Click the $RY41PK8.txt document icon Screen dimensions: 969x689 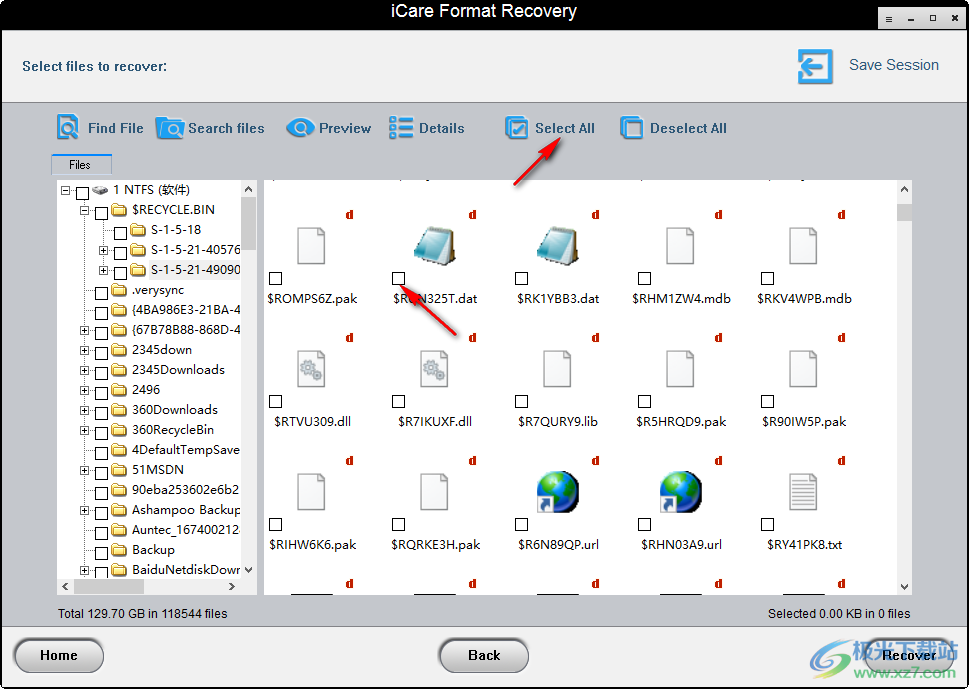[803, 492]
